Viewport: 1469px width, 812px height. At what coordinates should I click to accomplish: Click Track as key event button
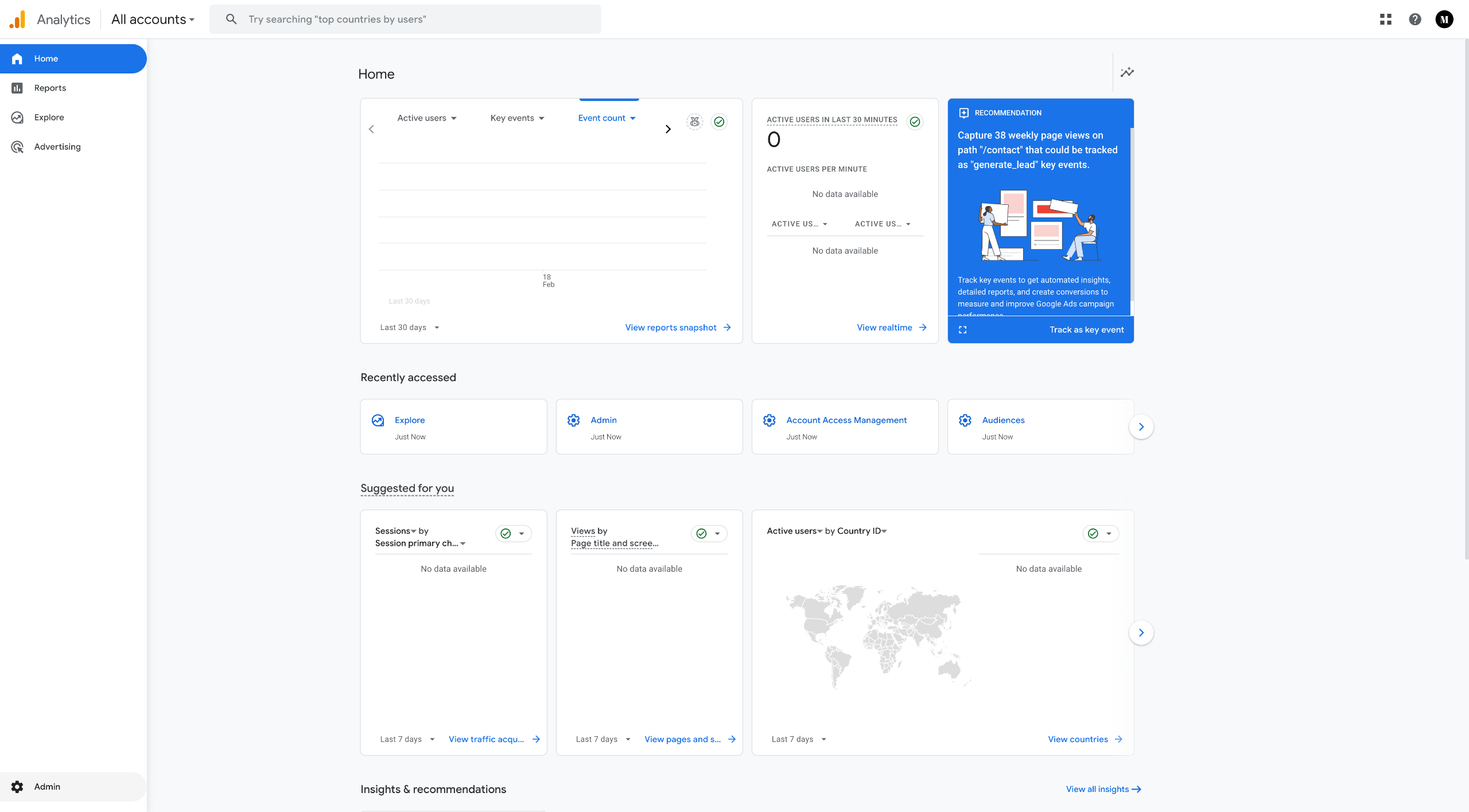pyautogui.click(x=1086, y=330)
